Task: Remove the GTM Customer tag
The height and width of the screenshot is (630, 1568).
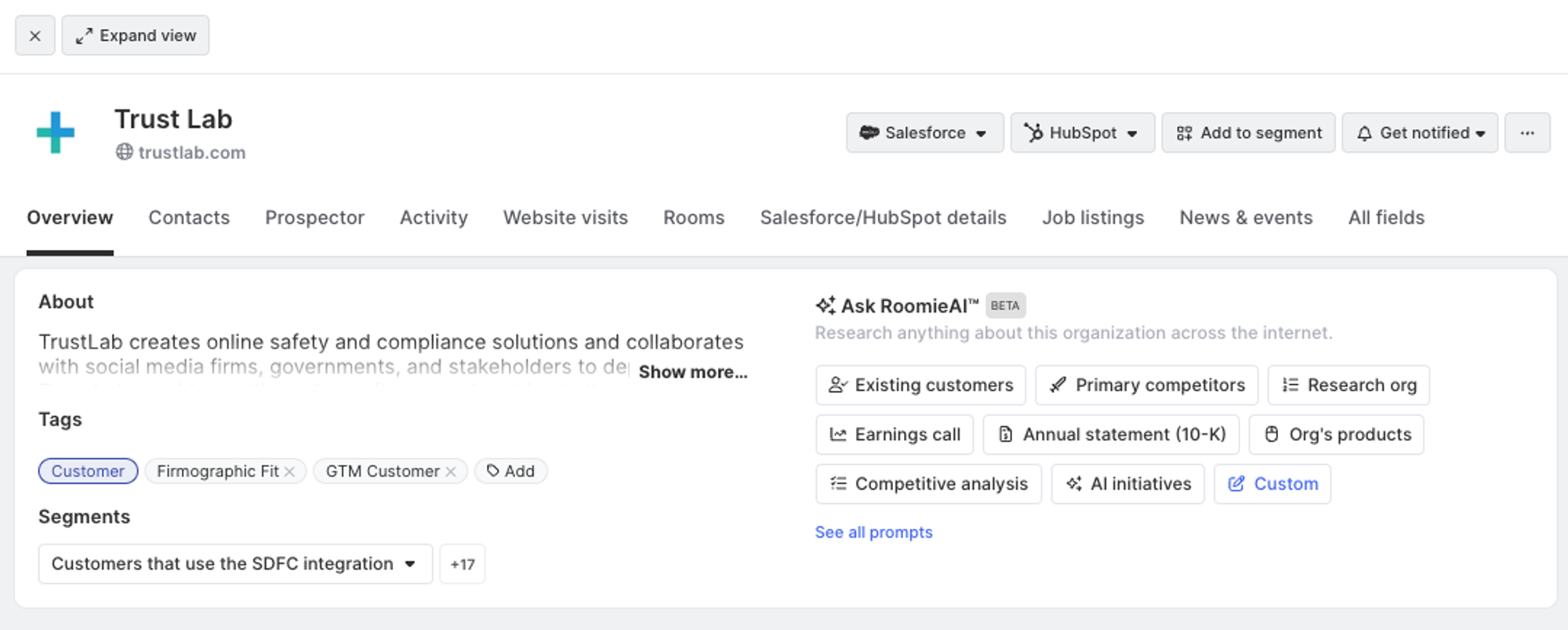Action: click(x=451, y=472)
